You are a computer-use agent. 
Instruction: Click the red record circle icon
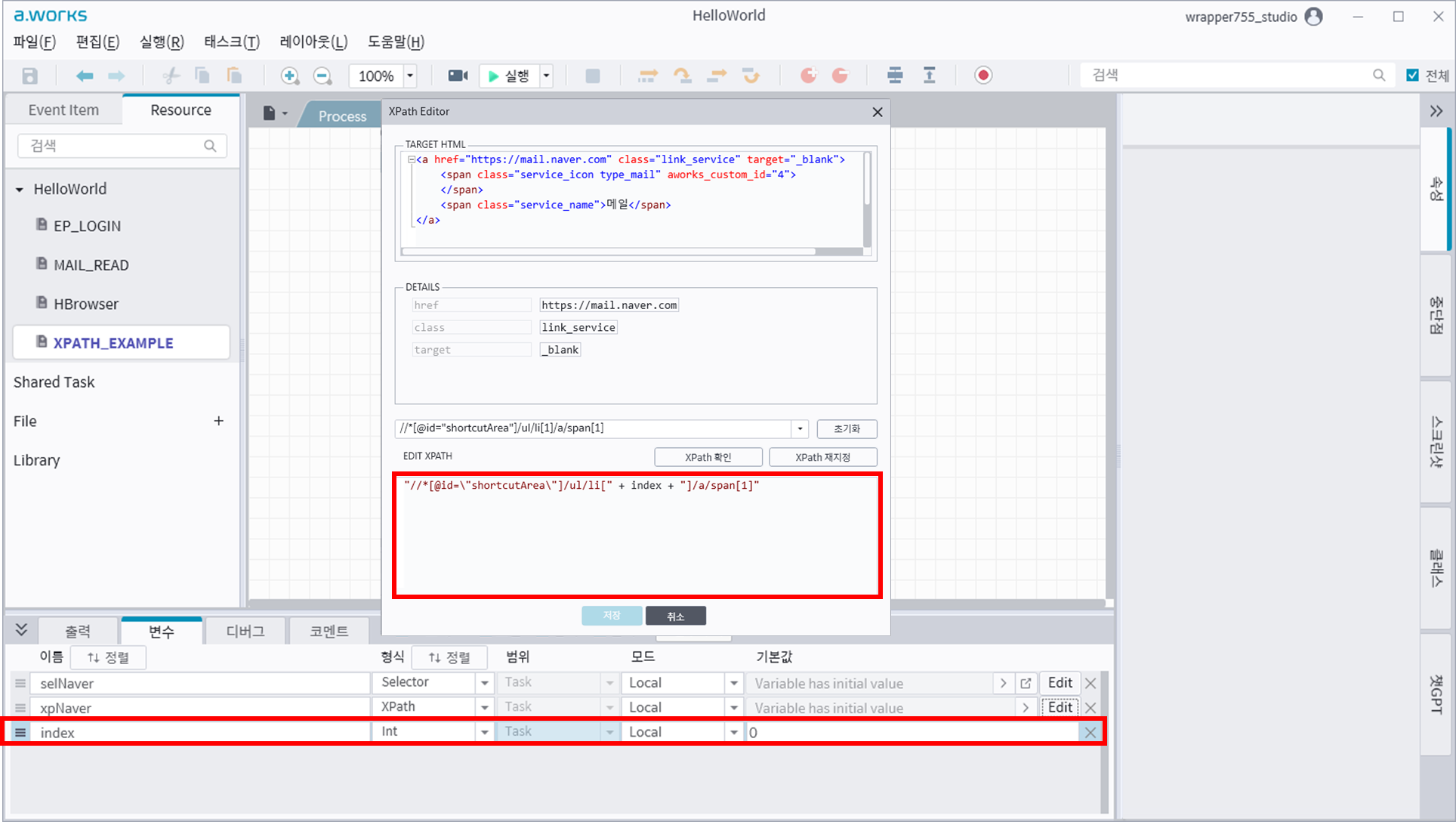[983, 76]
